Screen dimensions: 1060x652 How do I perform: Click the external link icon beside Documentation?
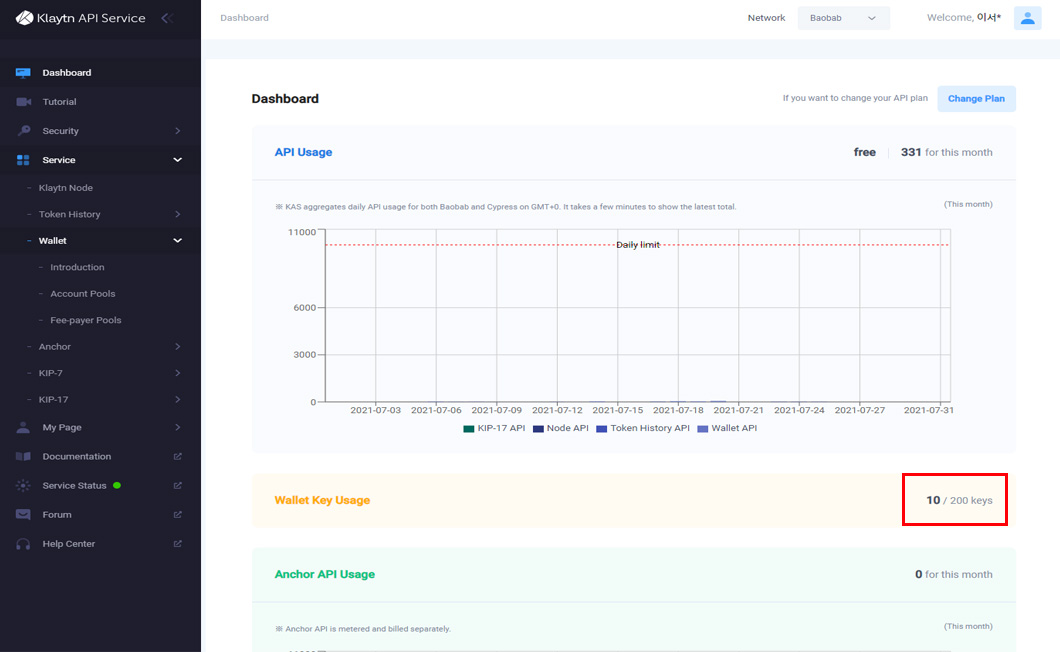click(178, 457)
